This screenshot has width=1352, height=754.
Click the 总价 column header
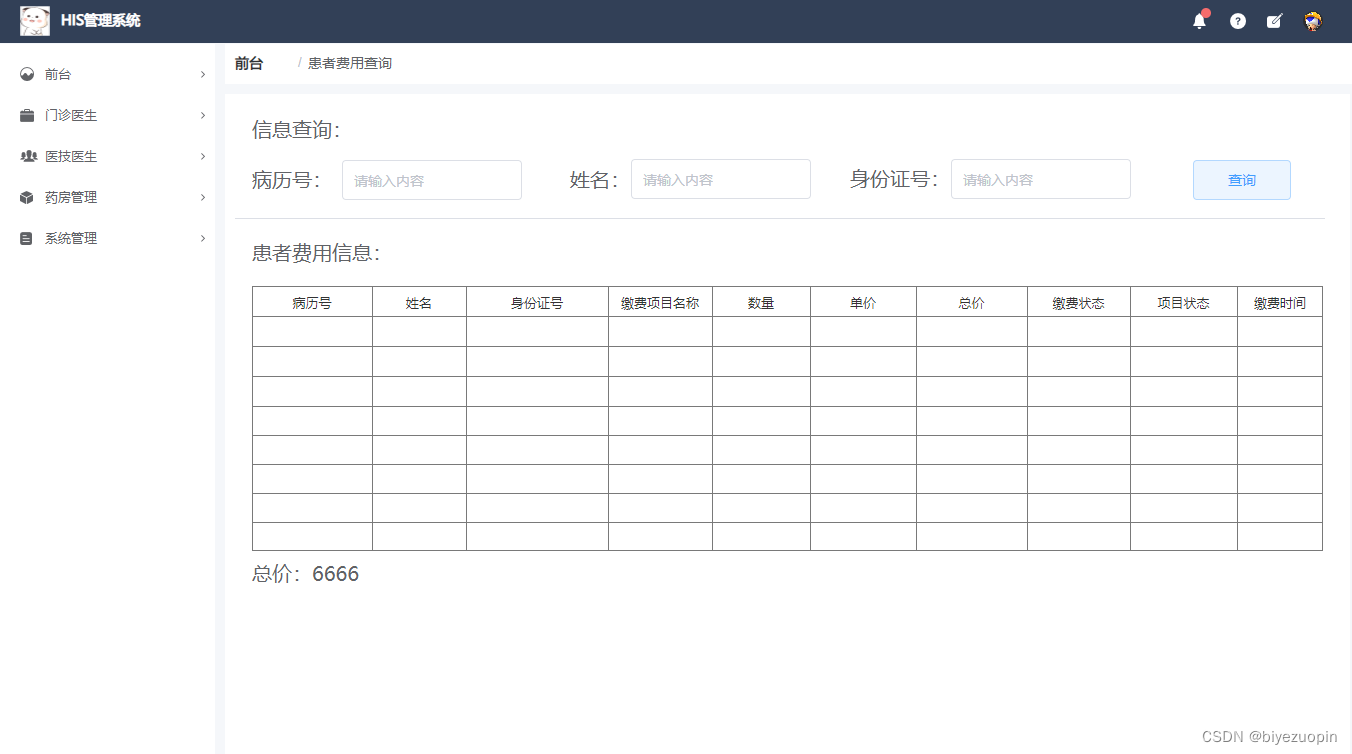click(972, 303)
